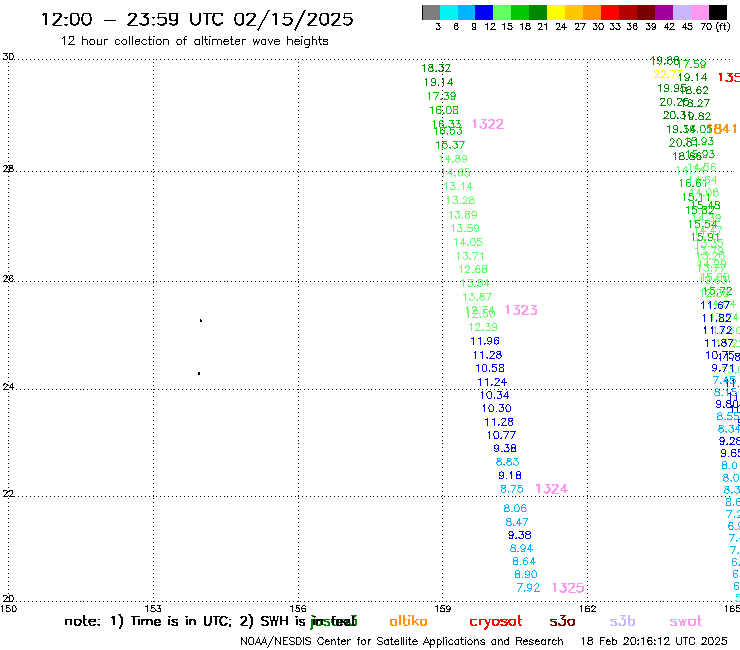Click the blue value 11.67 in right track
740x650 pixels.
click(x=715, y=305)
